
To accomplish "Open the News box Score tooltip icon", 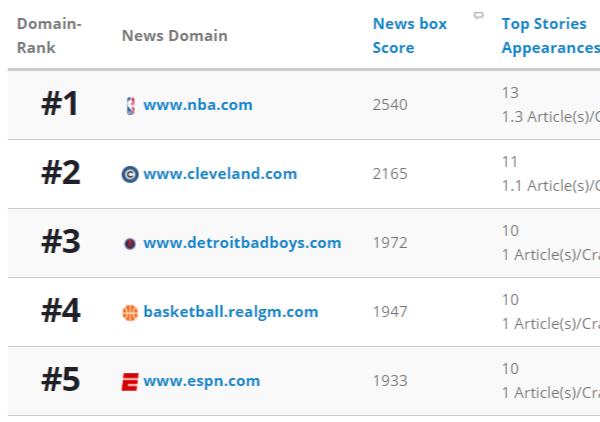I will 478,16.
